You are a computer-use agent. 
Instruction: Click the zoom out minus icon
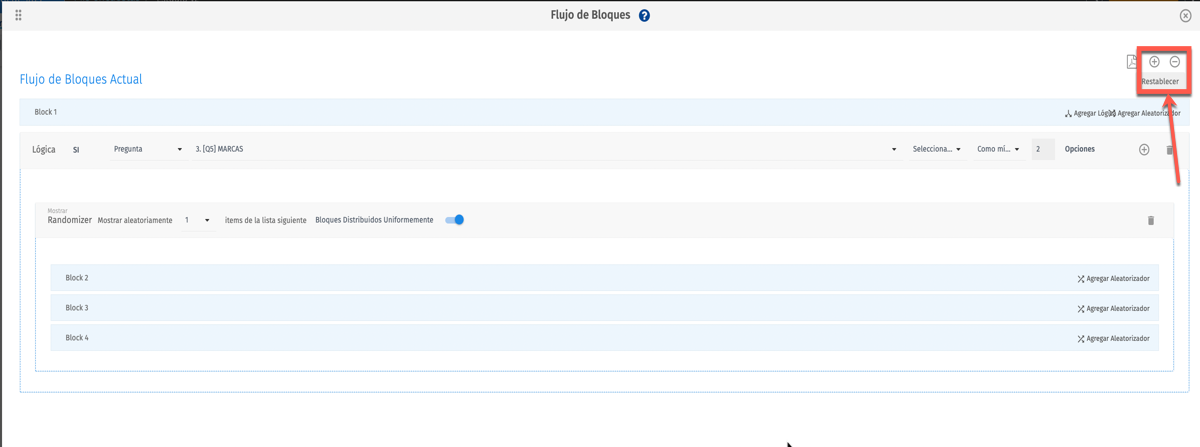(x=1175, y=62)
